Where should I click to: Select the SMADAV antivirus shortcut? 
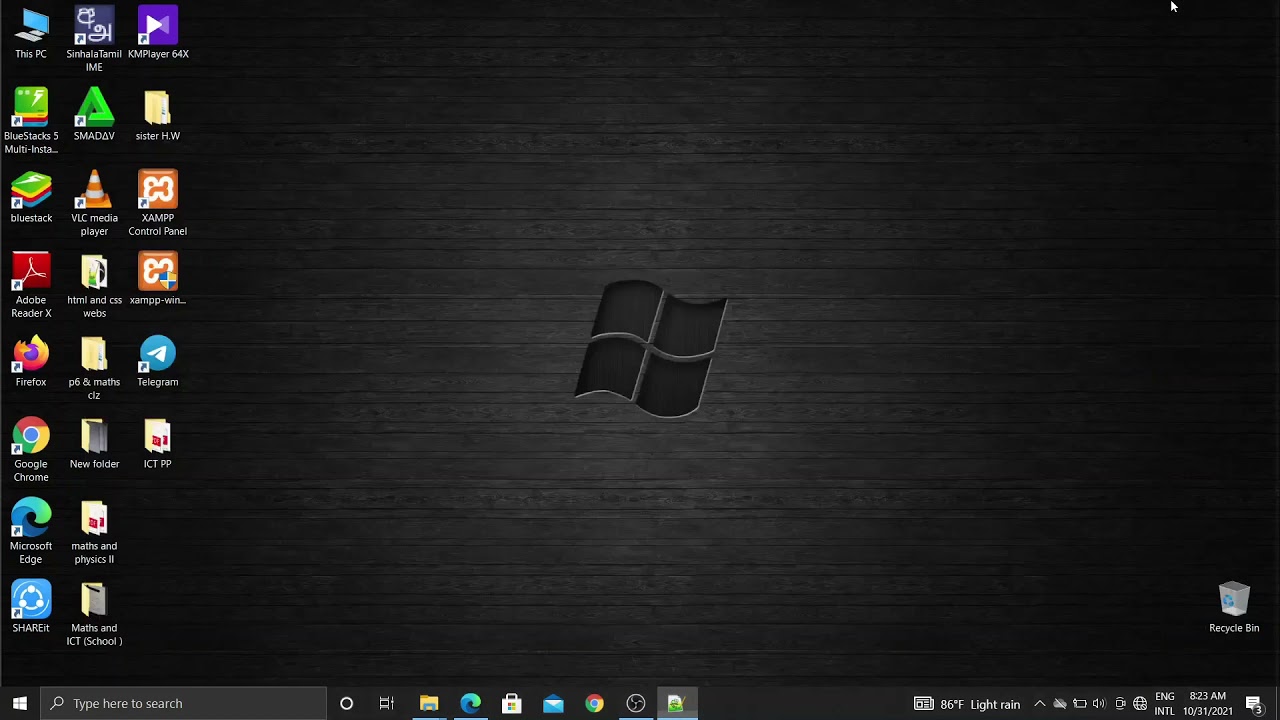[x=94, y=116]
